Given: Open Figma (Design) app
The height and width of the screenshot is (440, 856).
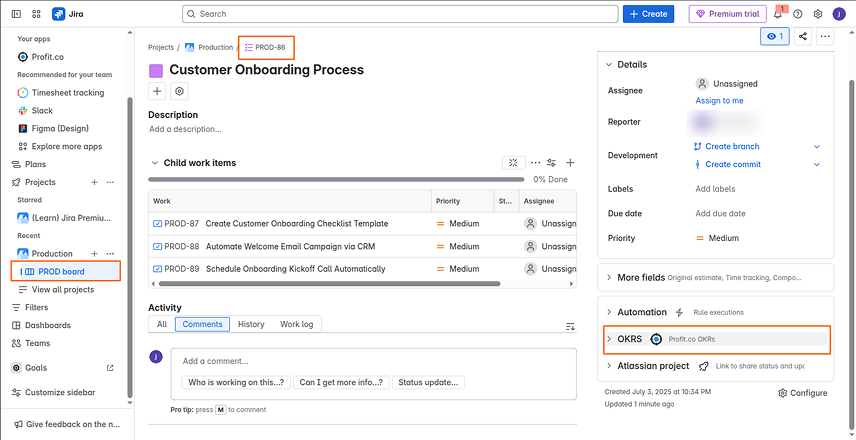Looking at the screenshot, I should 53,128.
